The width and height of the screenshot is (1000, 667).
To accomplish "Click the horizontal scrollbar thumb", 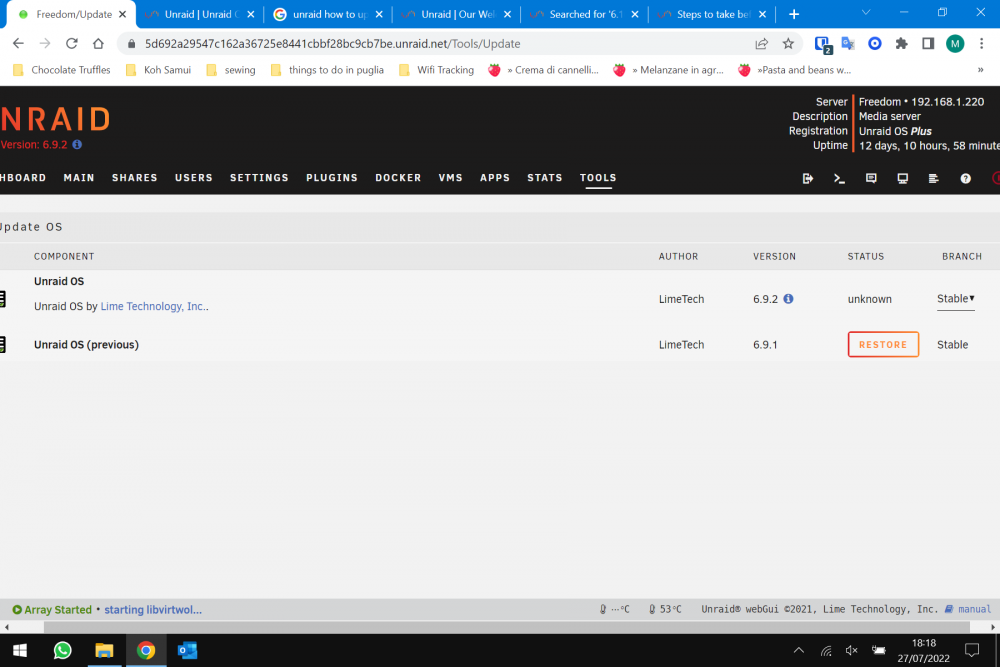I will point(506,627).
